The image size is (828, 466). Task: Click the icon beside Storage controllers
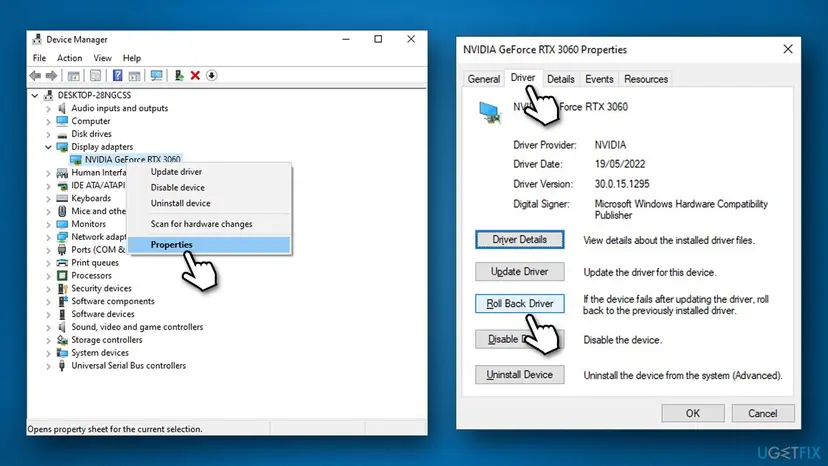62,340
